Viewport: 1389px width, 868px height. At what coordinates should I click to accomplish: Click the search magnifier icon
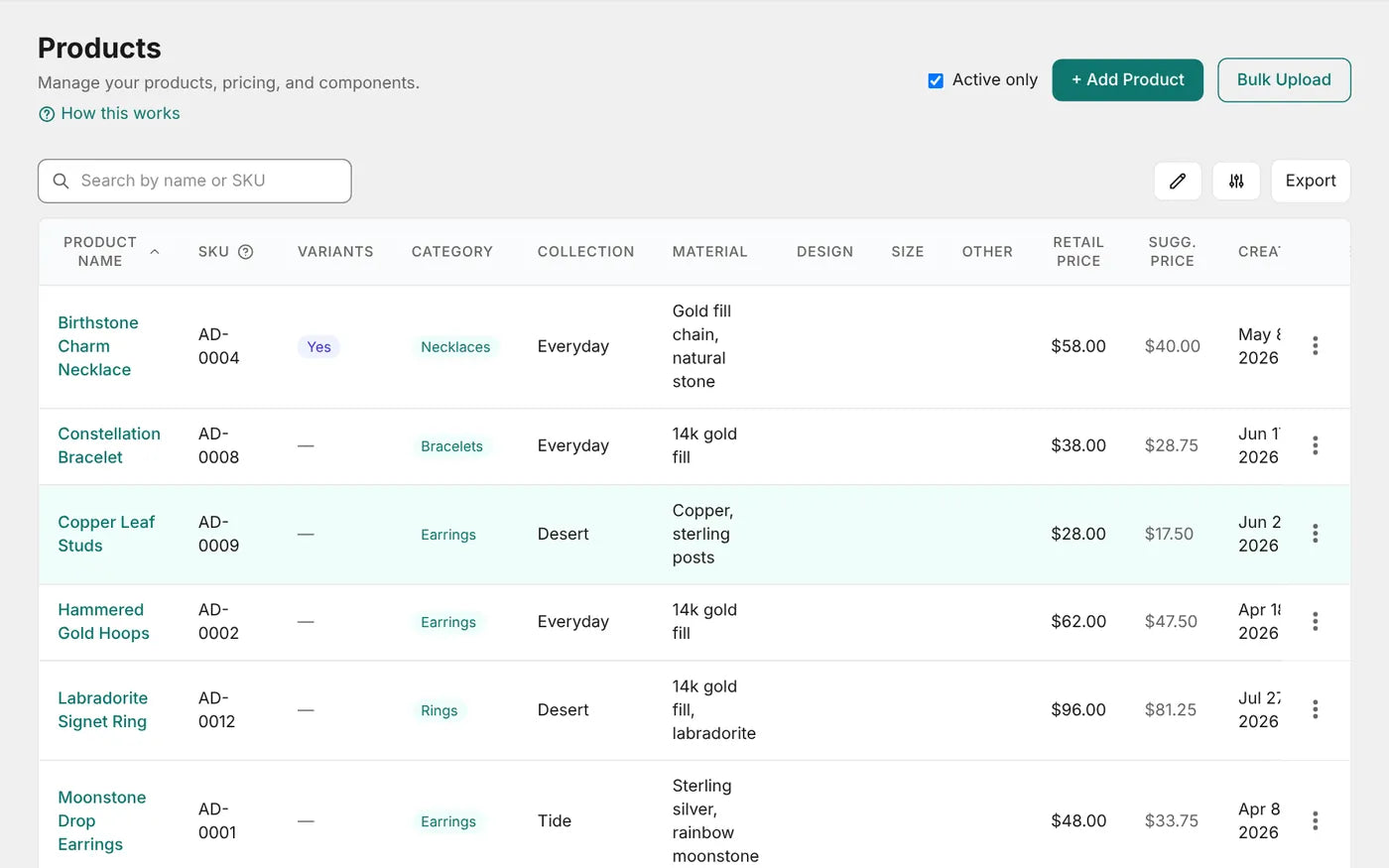click(x=61, y=182)
